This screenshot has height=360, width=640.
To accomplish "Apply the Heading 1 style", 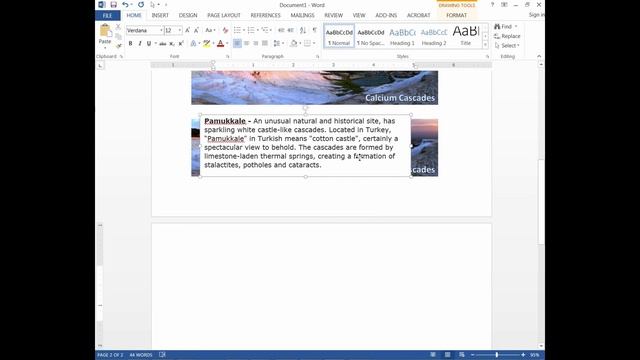I will click(x=402, y=36).
